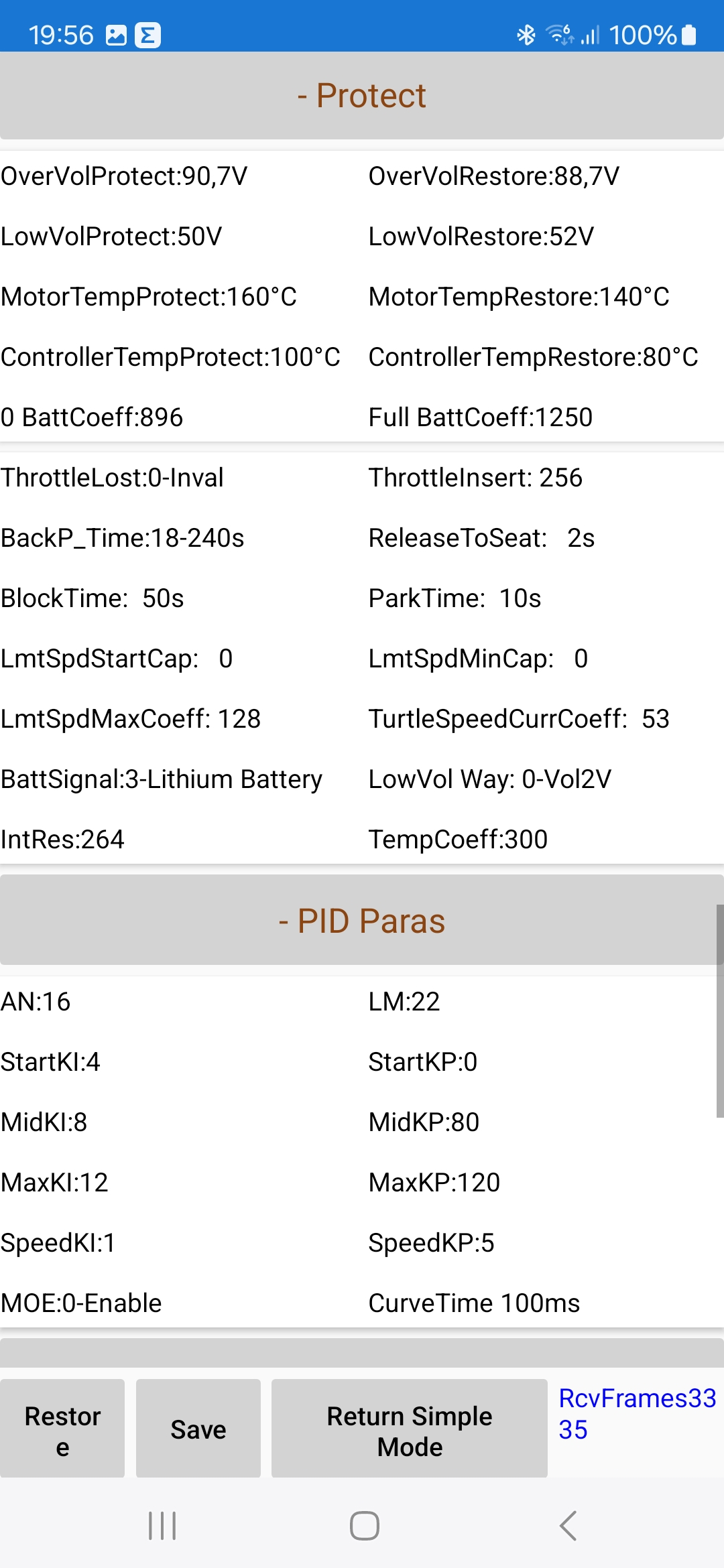
Task: Open the ThrottleLost 0-Inval option
Action: [x=112, y=478]
